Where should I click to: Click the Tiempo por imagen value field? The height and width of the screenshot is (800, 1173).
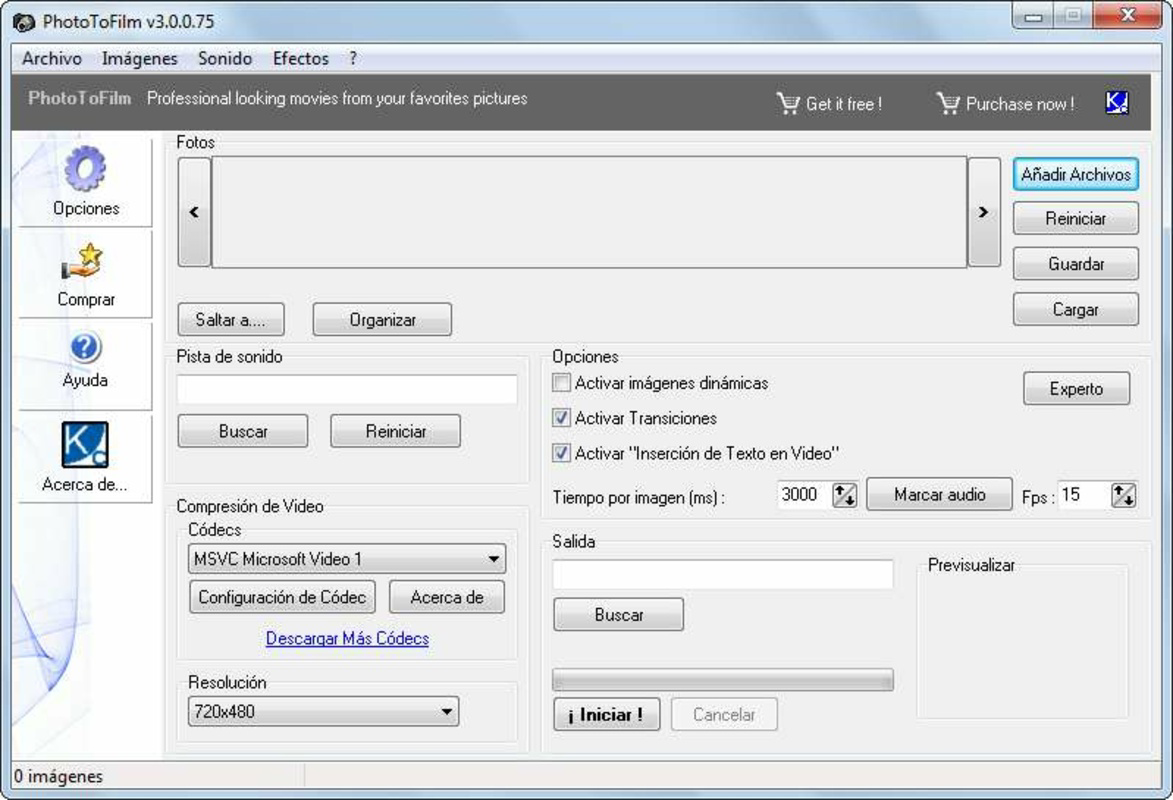[x=804, y=495]
